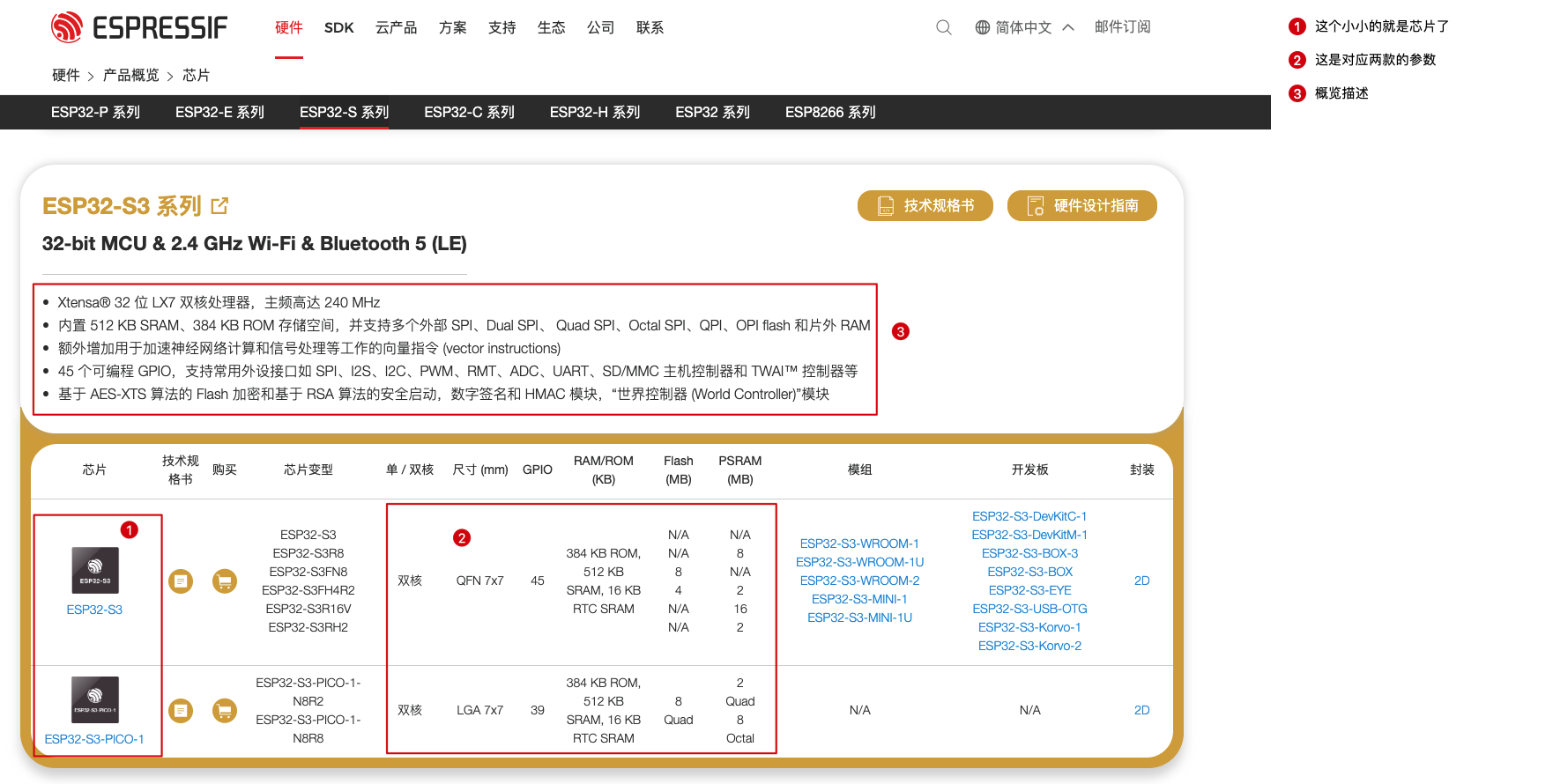Click the 模组 column header
1553x784 pixels.
coord(860,470)
